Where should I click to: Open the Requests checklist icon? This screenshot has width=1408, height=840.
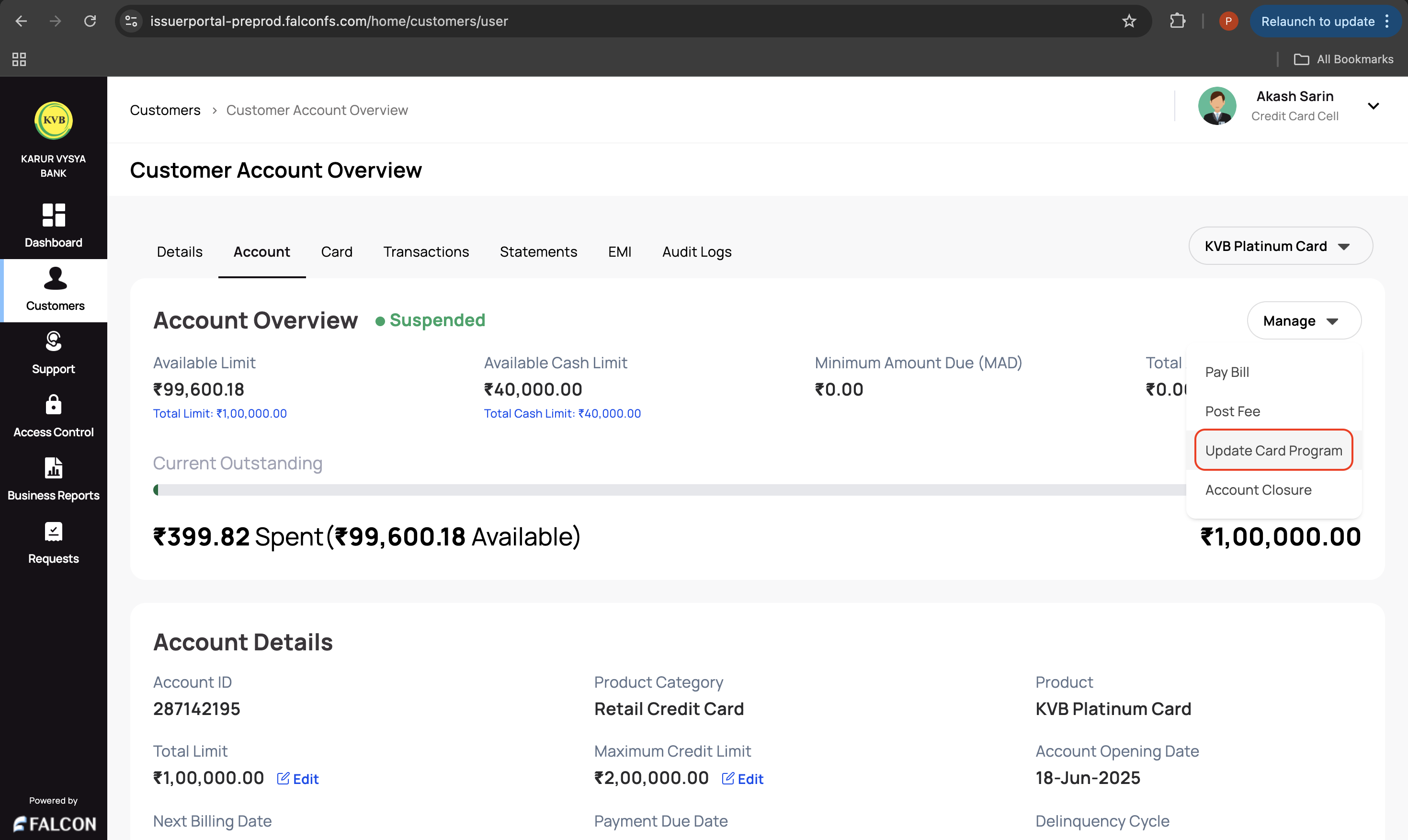coord(54,532)
